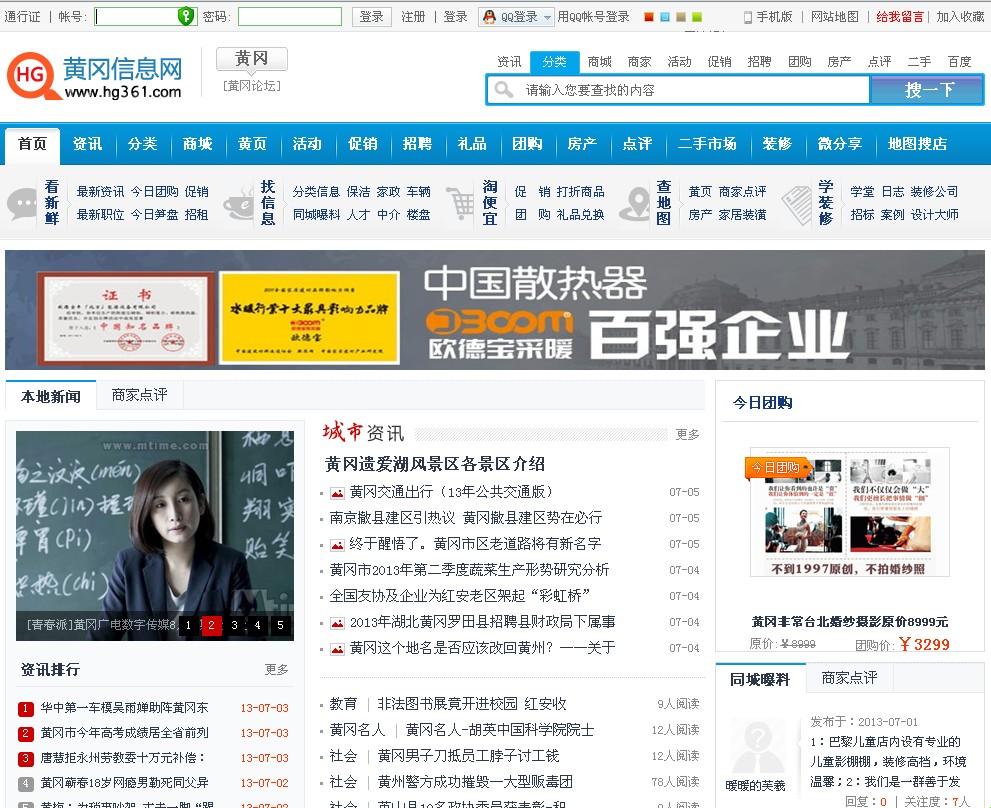991x808 pixels.
Task: Go to slide 3 of news slideshow
Action: point(234,625)
